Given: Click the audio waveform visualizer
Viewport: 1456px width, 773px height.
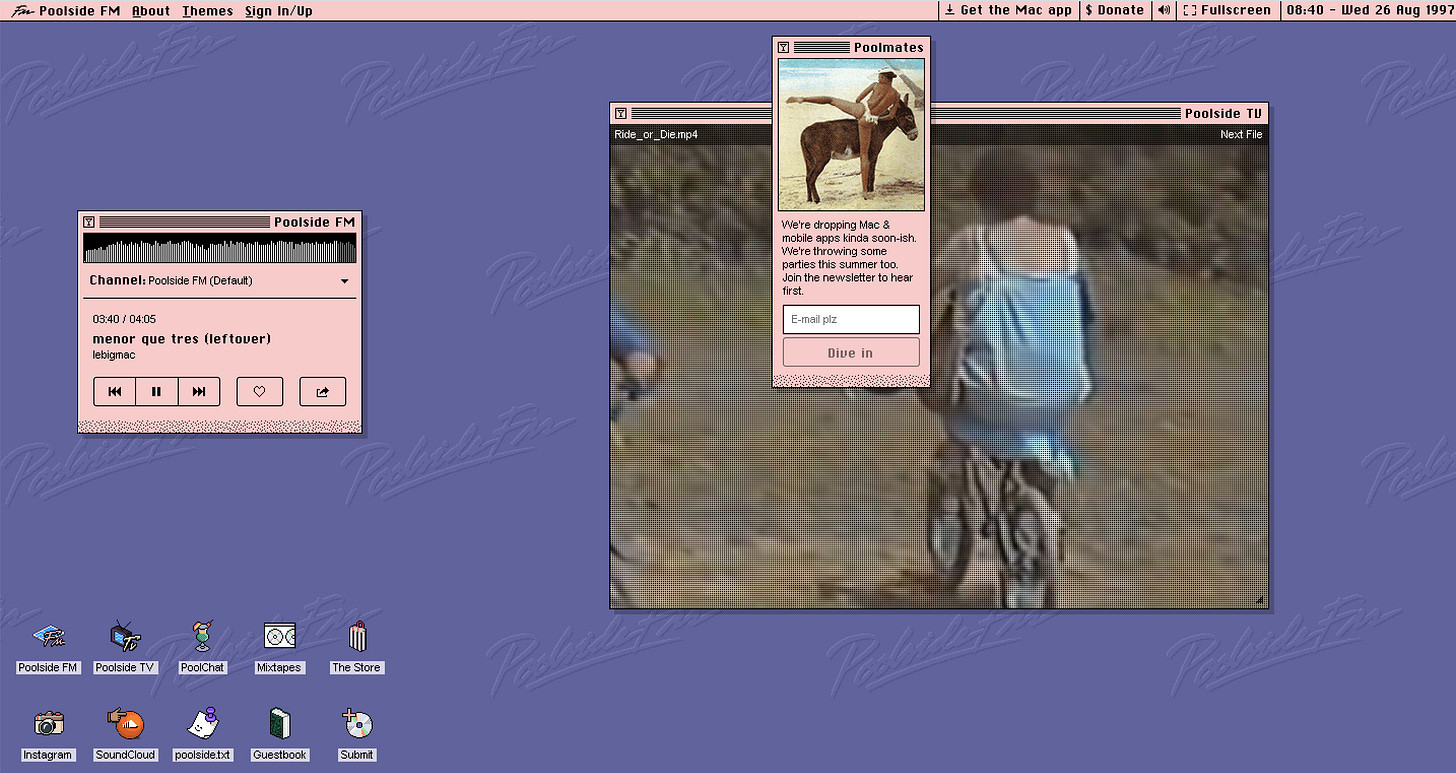Looking at the screenshot, I should click(220, 248).
